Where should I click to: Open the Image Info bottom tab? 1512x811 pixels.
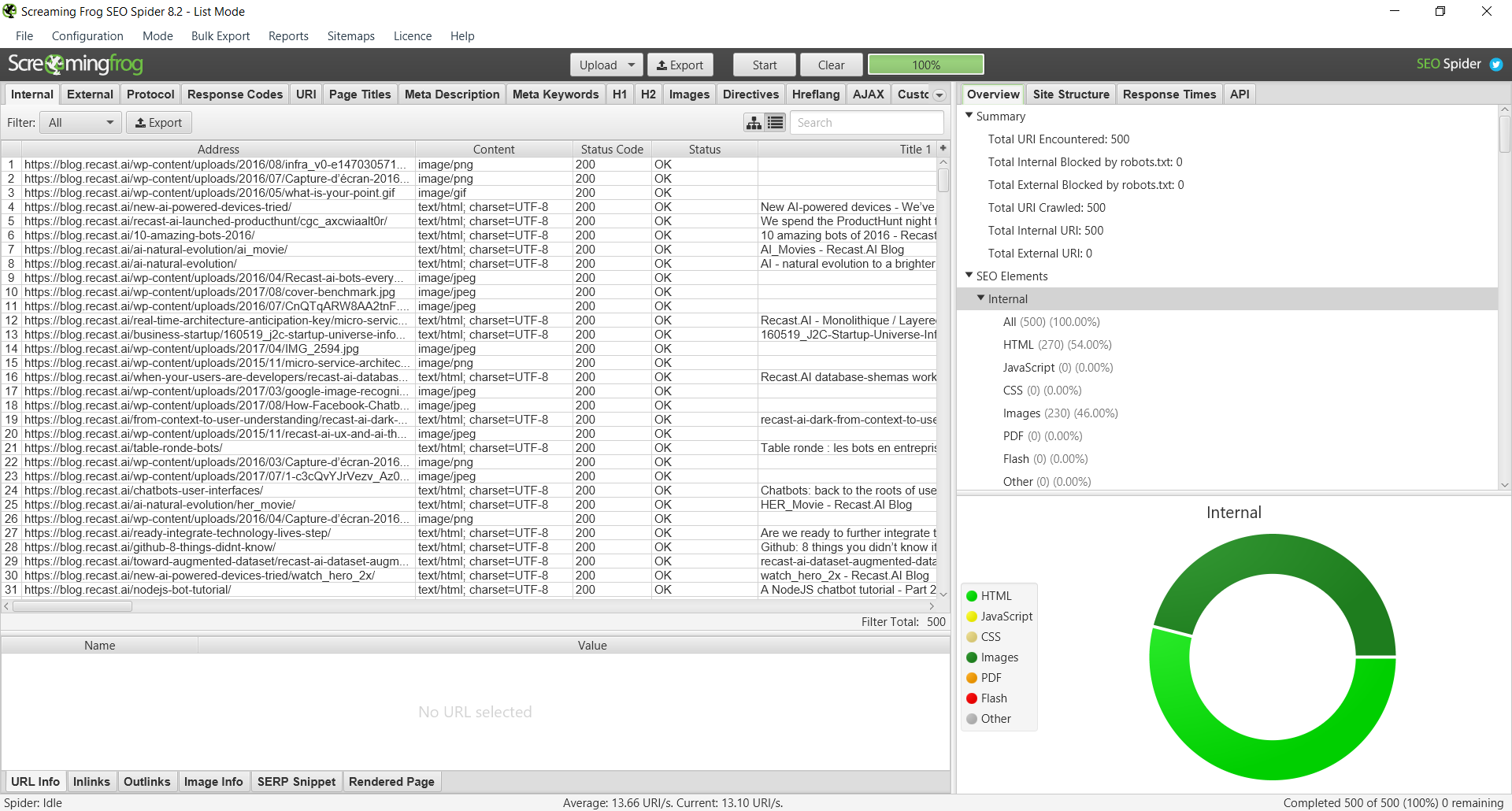tap(213, 781)
